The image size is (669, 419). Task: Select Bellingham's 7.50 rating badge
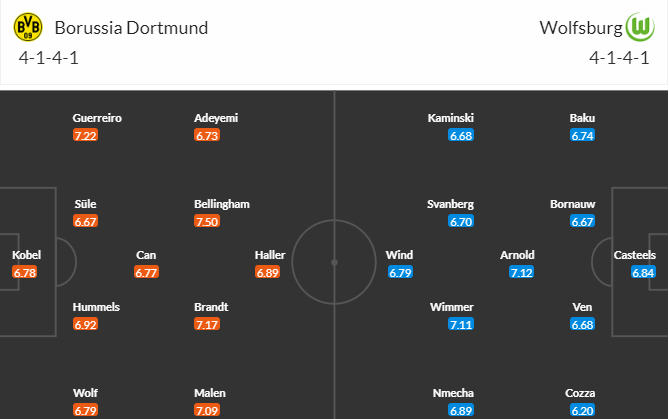tap(207, 221)
